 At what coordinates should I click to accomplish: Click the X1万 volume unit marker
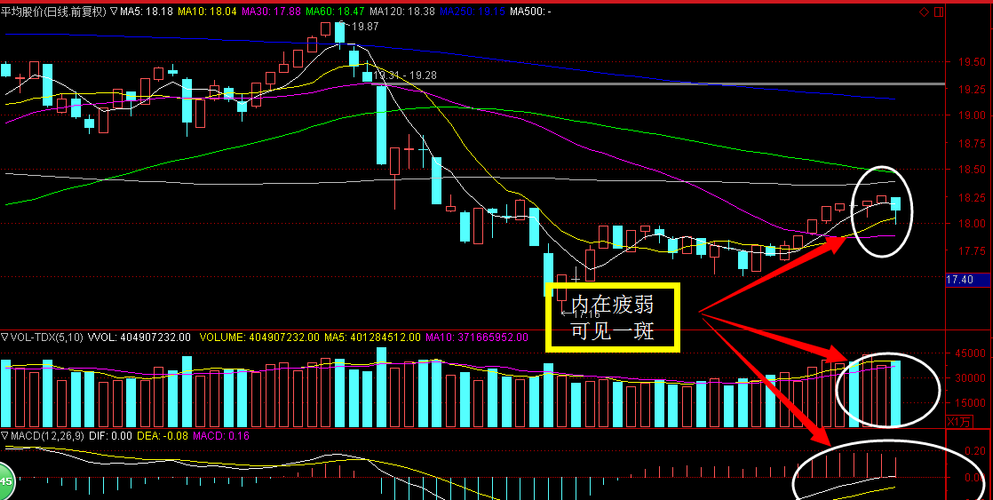(x=958, y=422)
